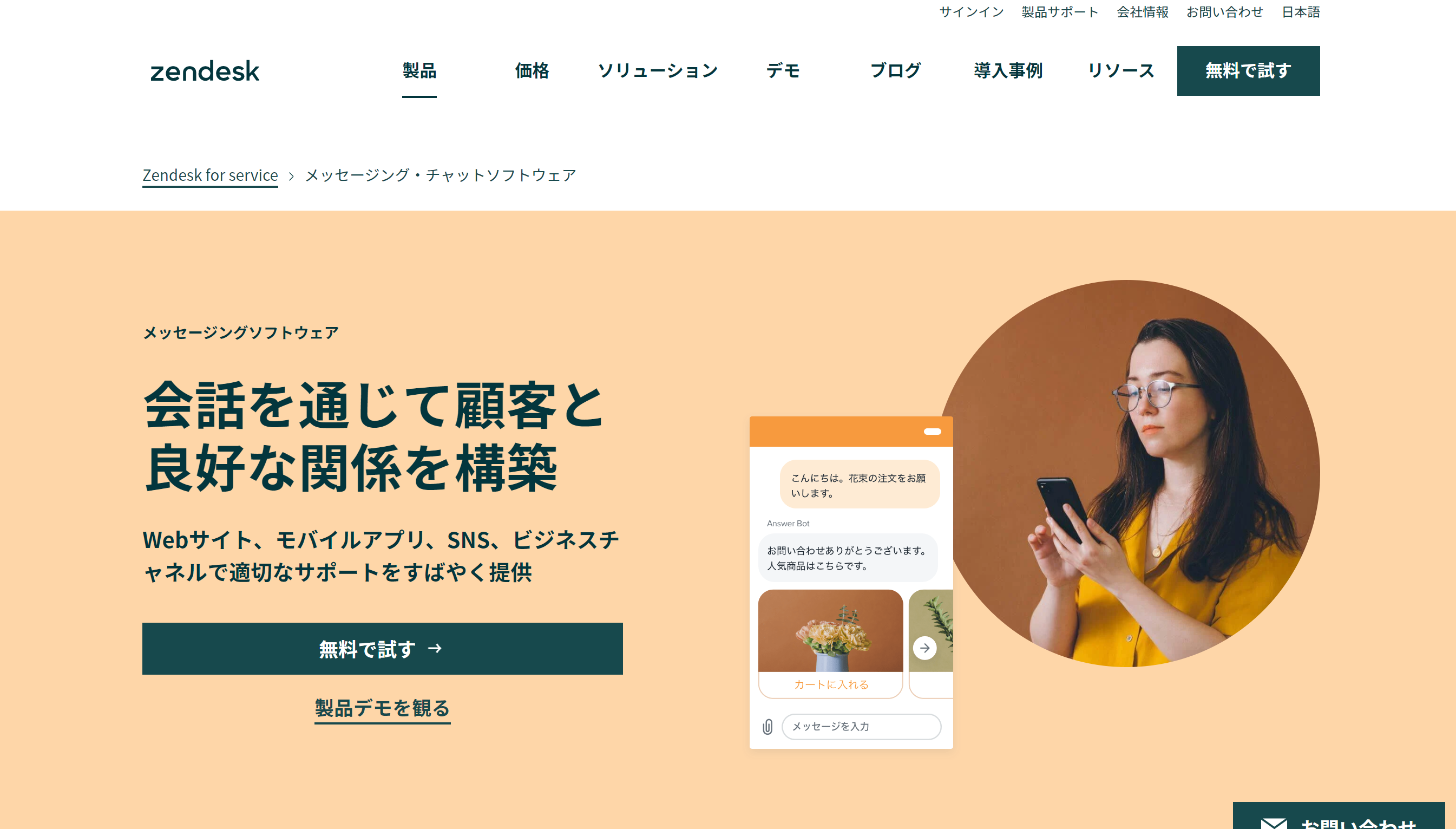This screenshot has width=1456, height=829.
Task: Click the カートに入れる button in chat
Action: pos(831,684)
